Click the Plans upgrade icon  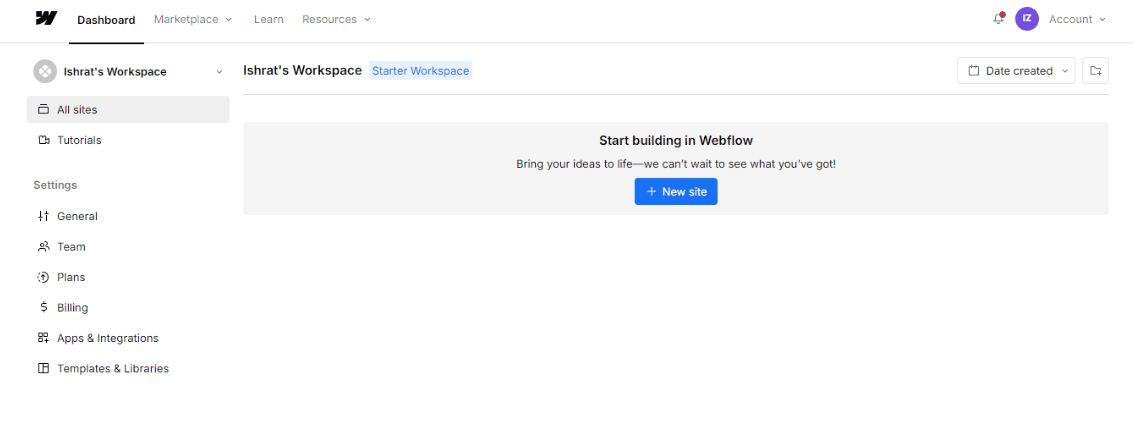(43, 277)
